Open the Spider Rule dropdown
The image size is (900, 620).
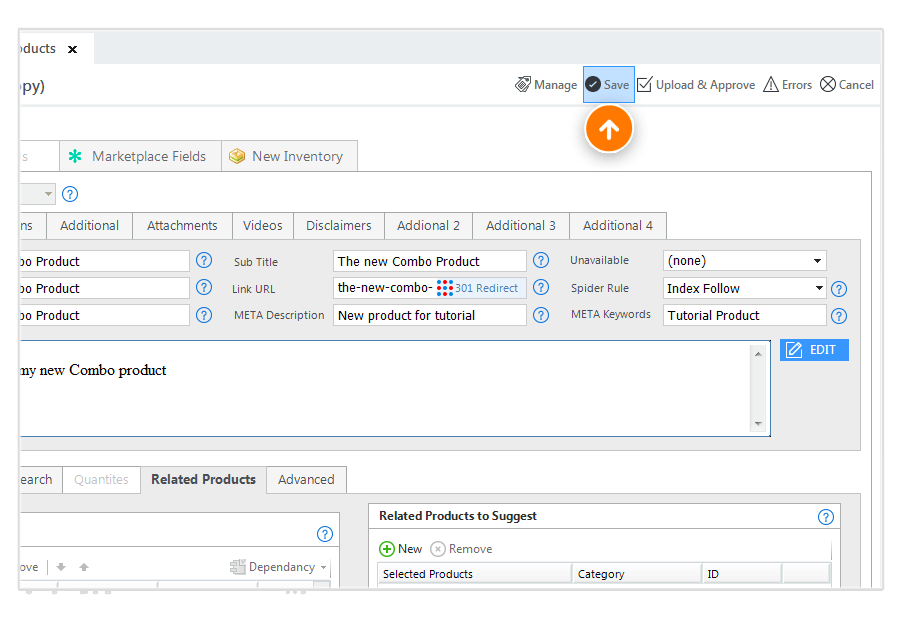744,288
